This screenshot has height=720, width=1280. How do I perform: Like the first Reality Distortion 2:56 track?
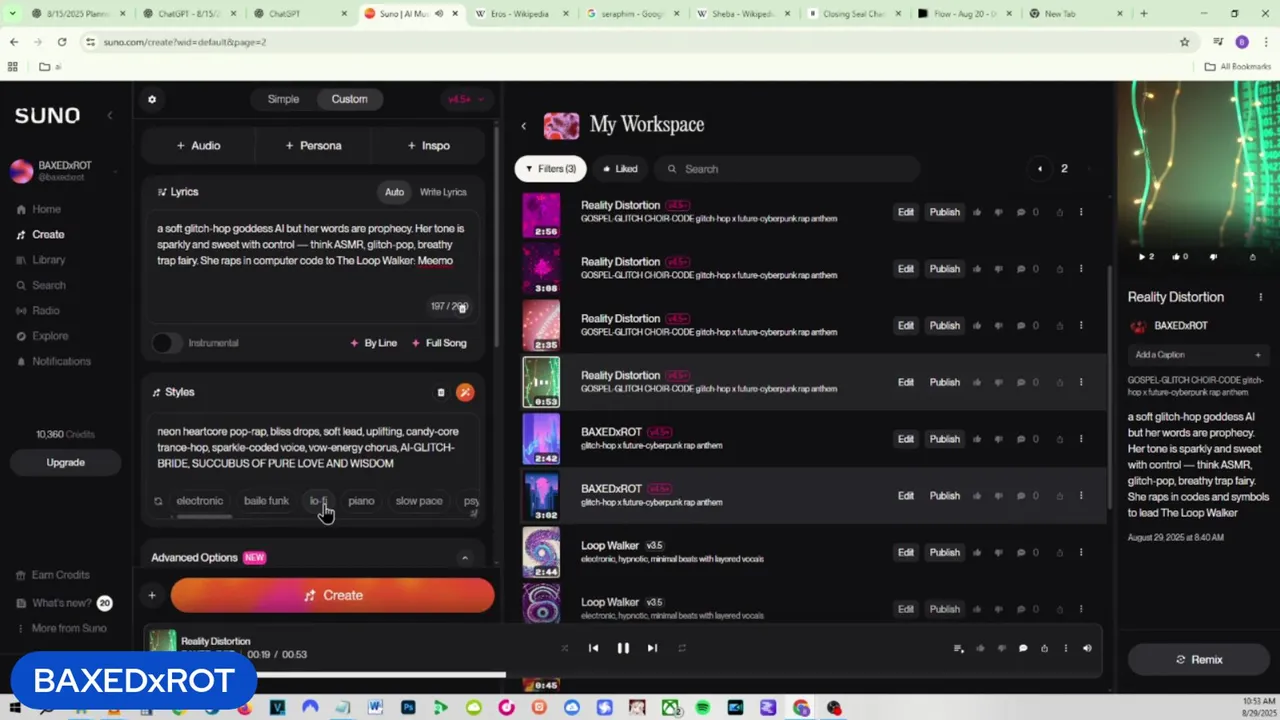point(977,212)
